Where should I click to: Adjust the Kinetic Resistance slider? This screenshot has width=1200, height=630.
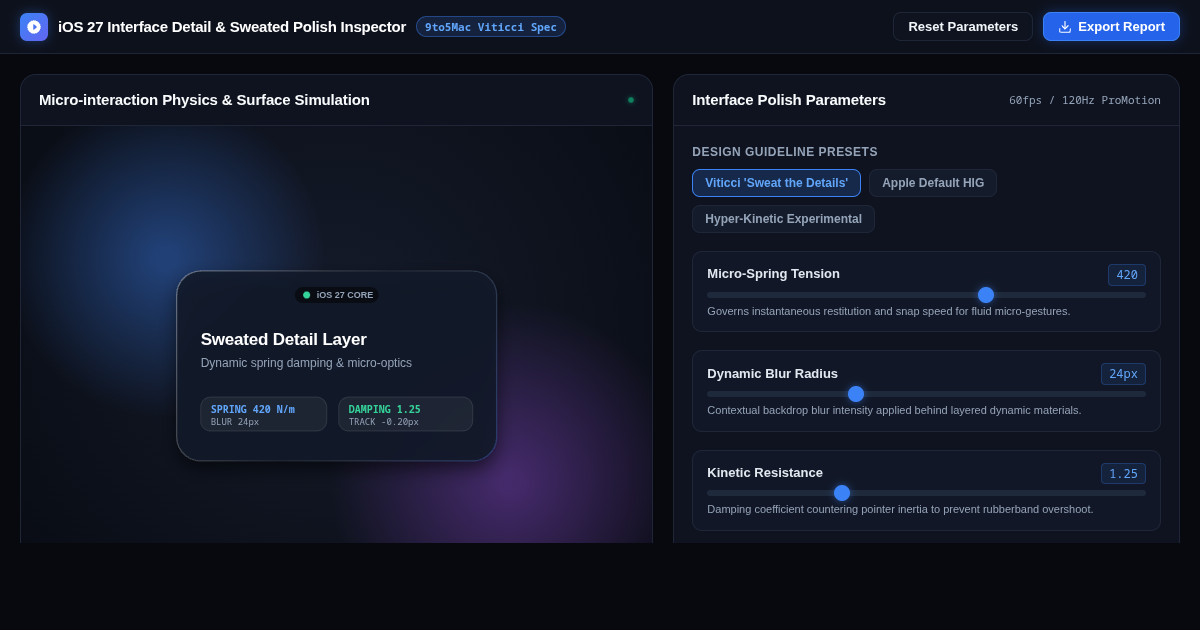pos(926,493)
